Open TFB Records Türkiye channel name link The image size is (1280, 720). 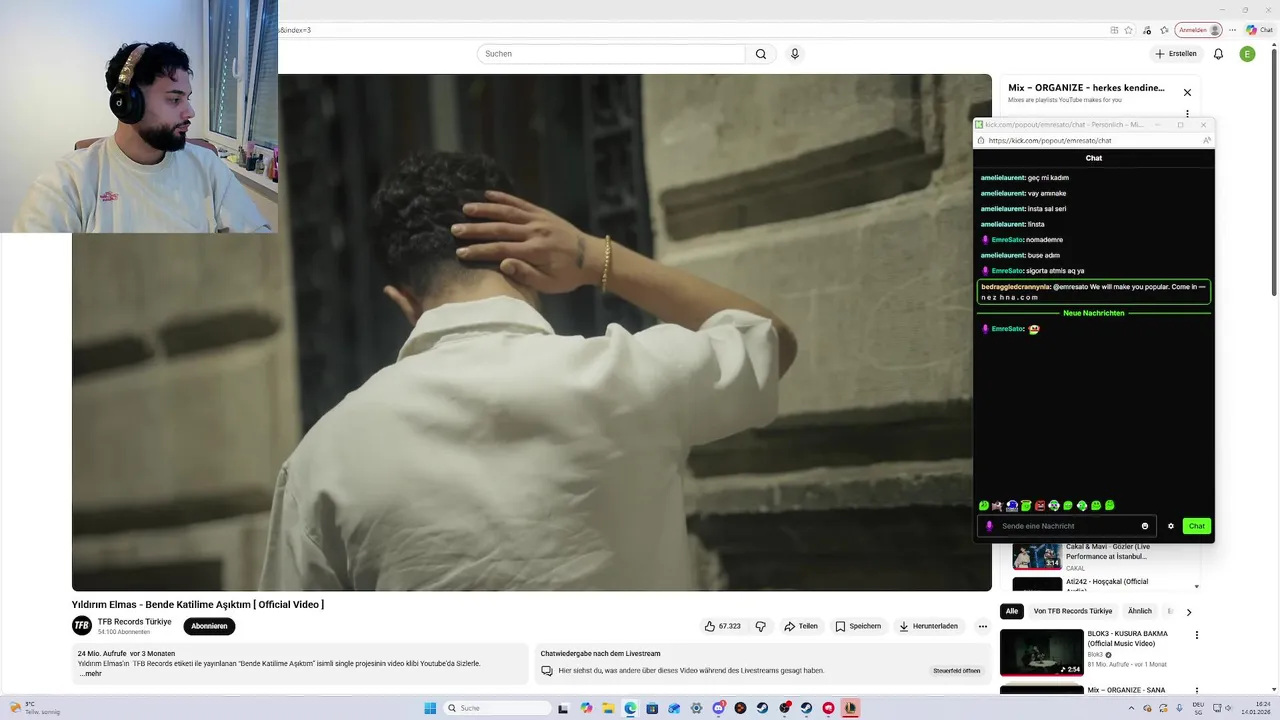(134, 622)
